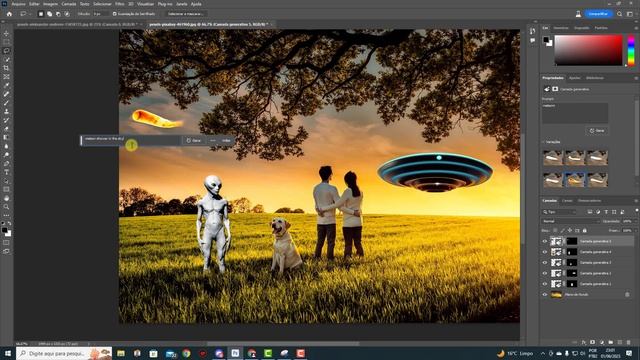640x360 pixels.
Task: Select the Pen tool
Action: 6,163
